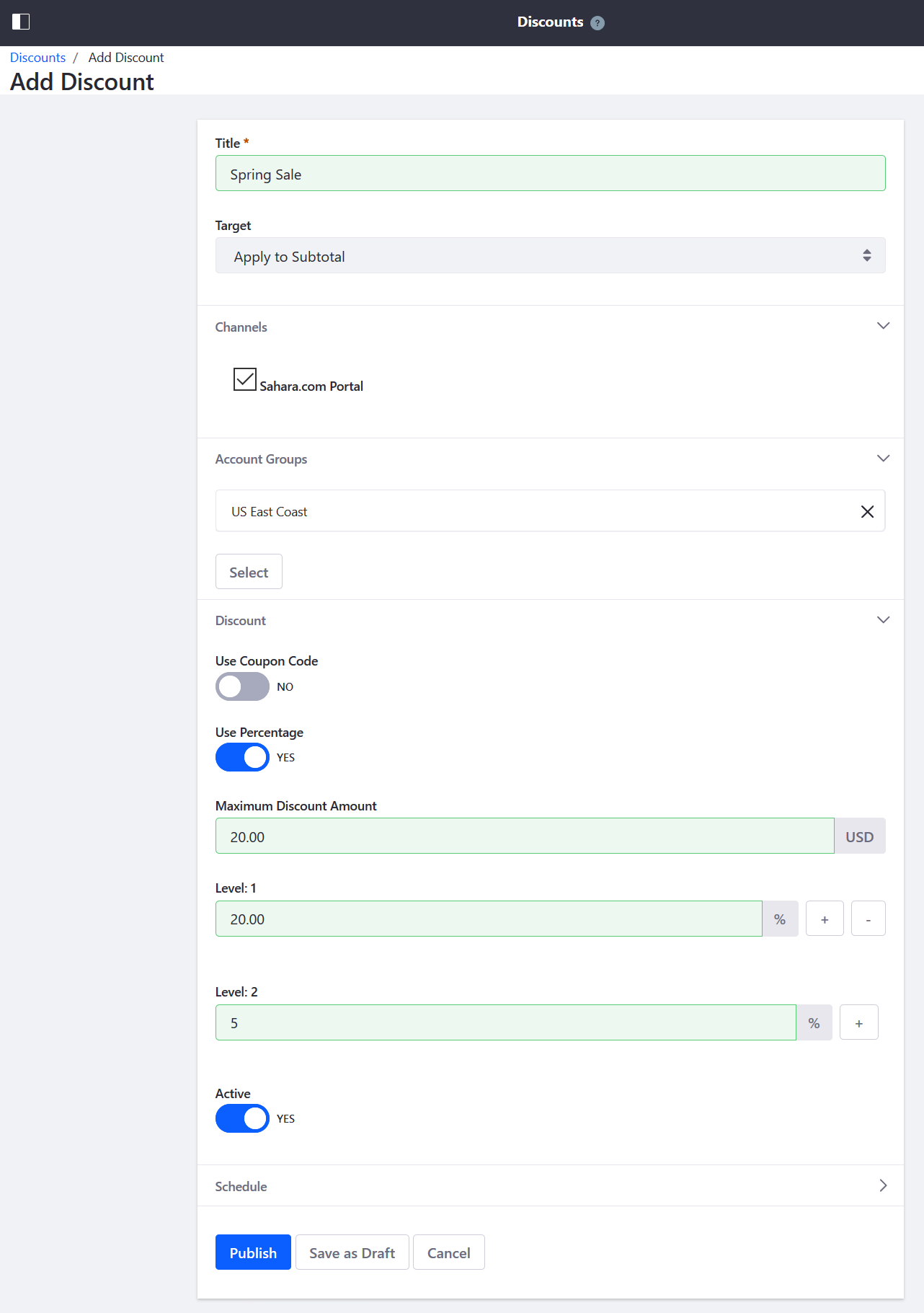Add a level after Level 2
924x1313 pixels.
859,1023
